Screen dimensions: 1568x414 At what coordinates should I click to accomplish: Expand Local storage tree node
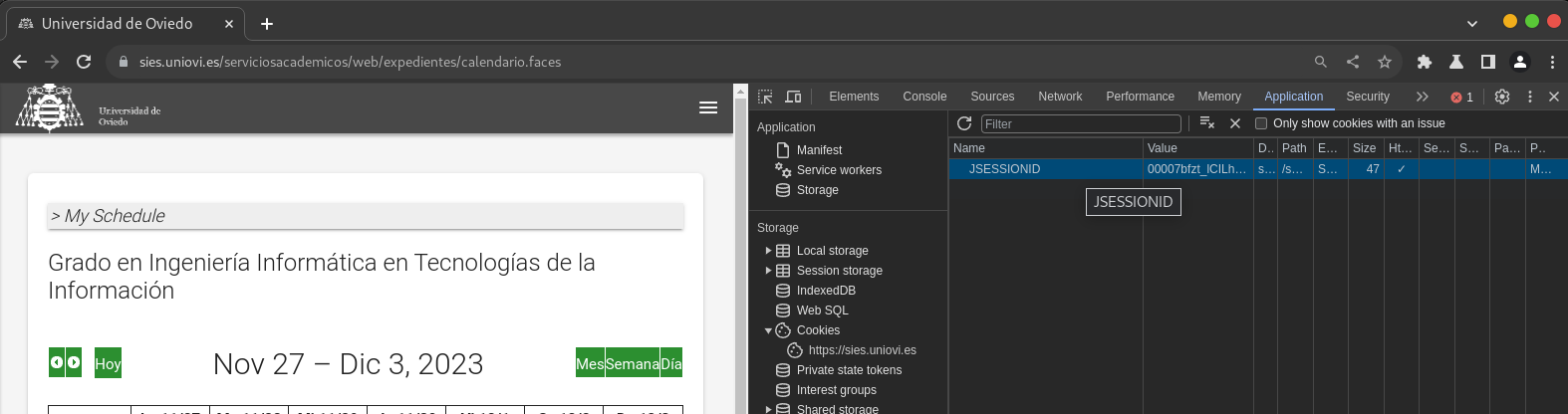tap(768, 251)
